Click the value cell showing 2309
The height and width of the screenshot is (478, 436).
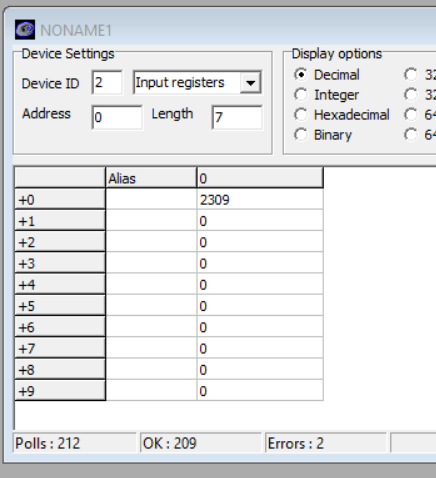260,200
